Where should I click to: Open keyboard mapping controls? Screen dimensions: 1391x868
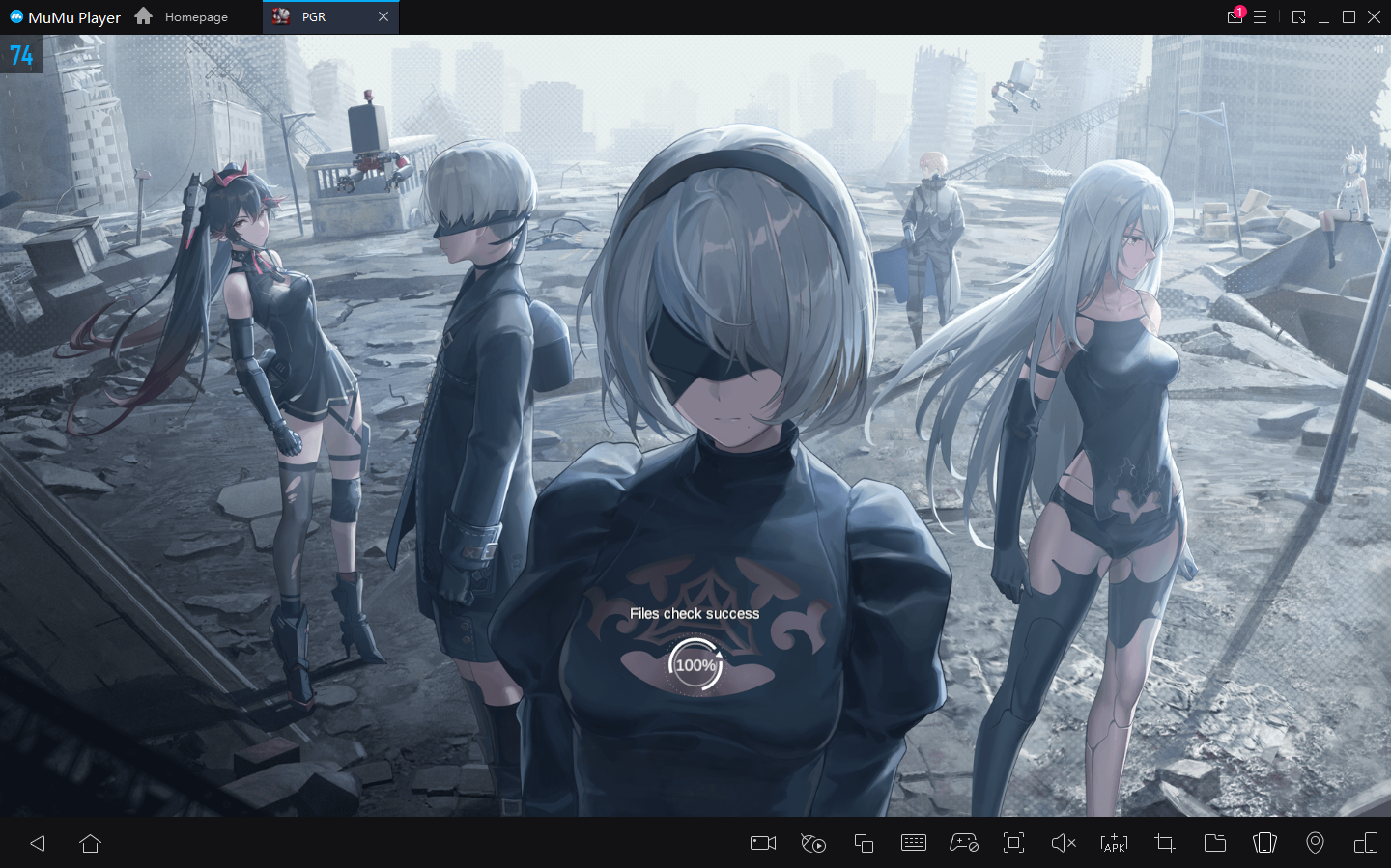[x=963, y=843]
